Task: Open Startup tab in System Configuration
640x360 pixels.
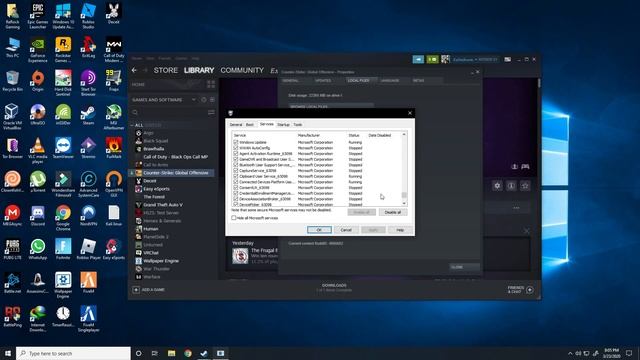Action: pyautogui.click(x=284, y=124)
